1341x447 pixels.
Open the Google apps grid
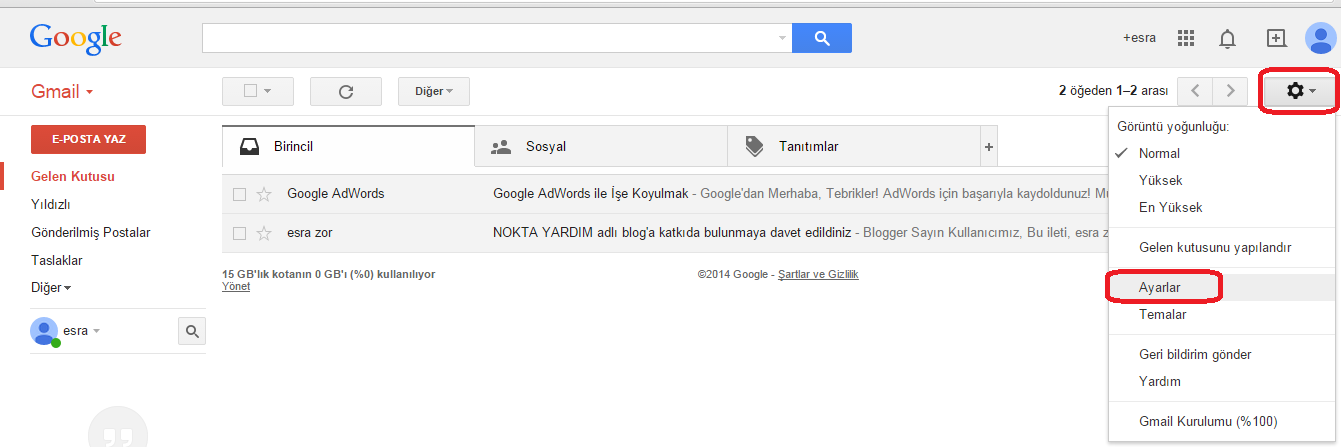click(x=1186, y=38)
